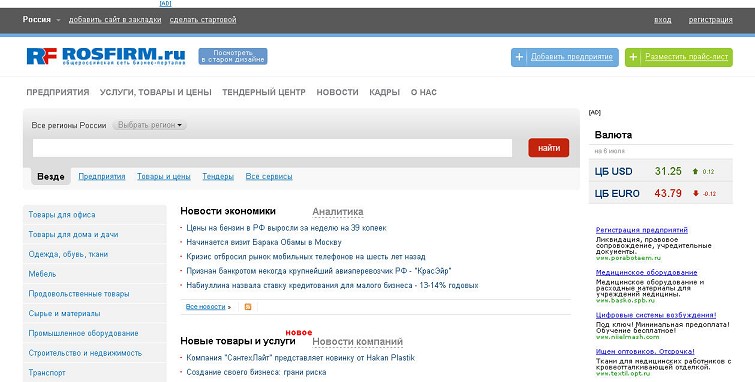Select the Тендеры search tab
Screen dimensions: 755x382
coord(218,176)
